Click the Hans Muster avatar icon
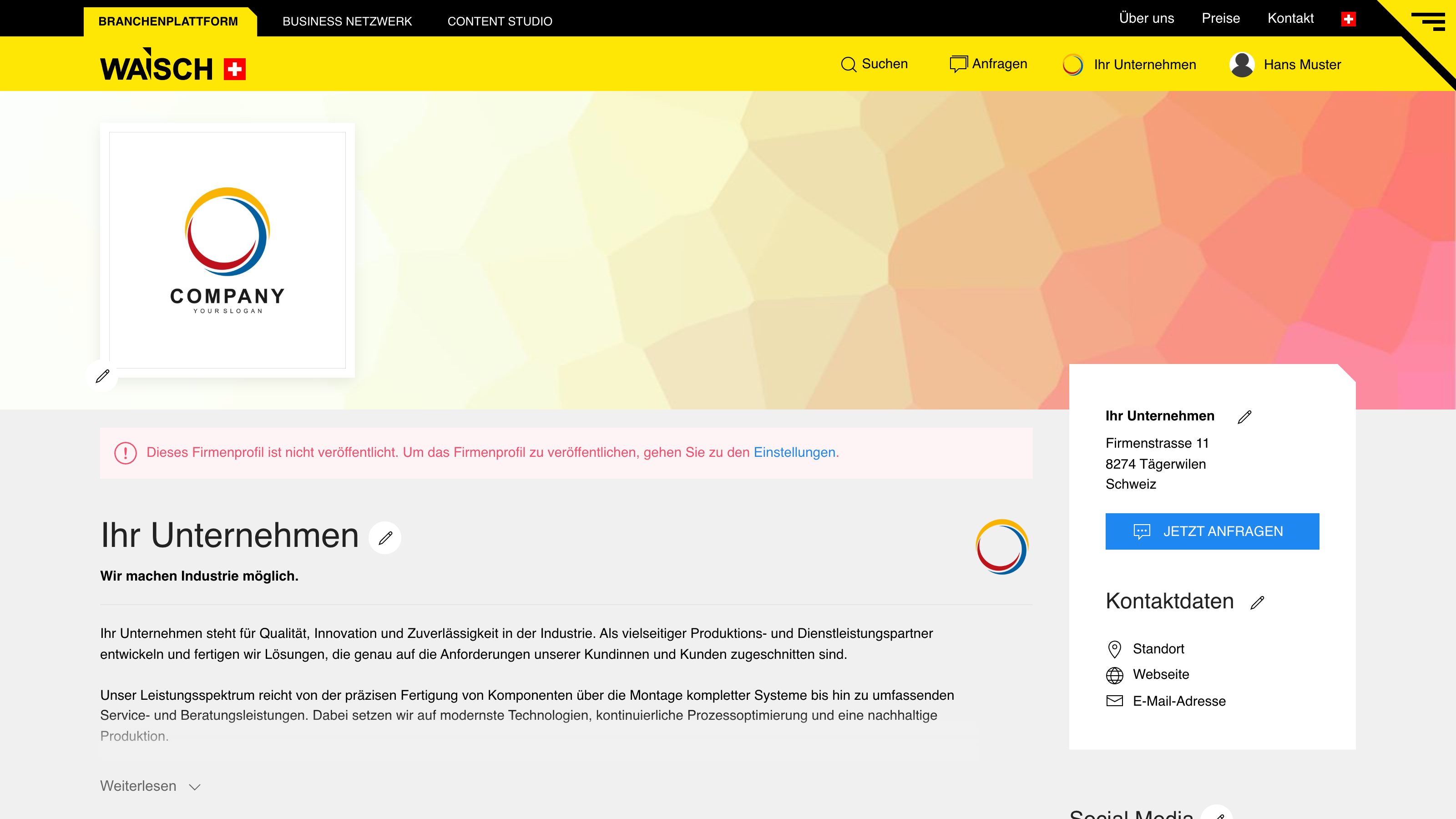 [1242, 65]
